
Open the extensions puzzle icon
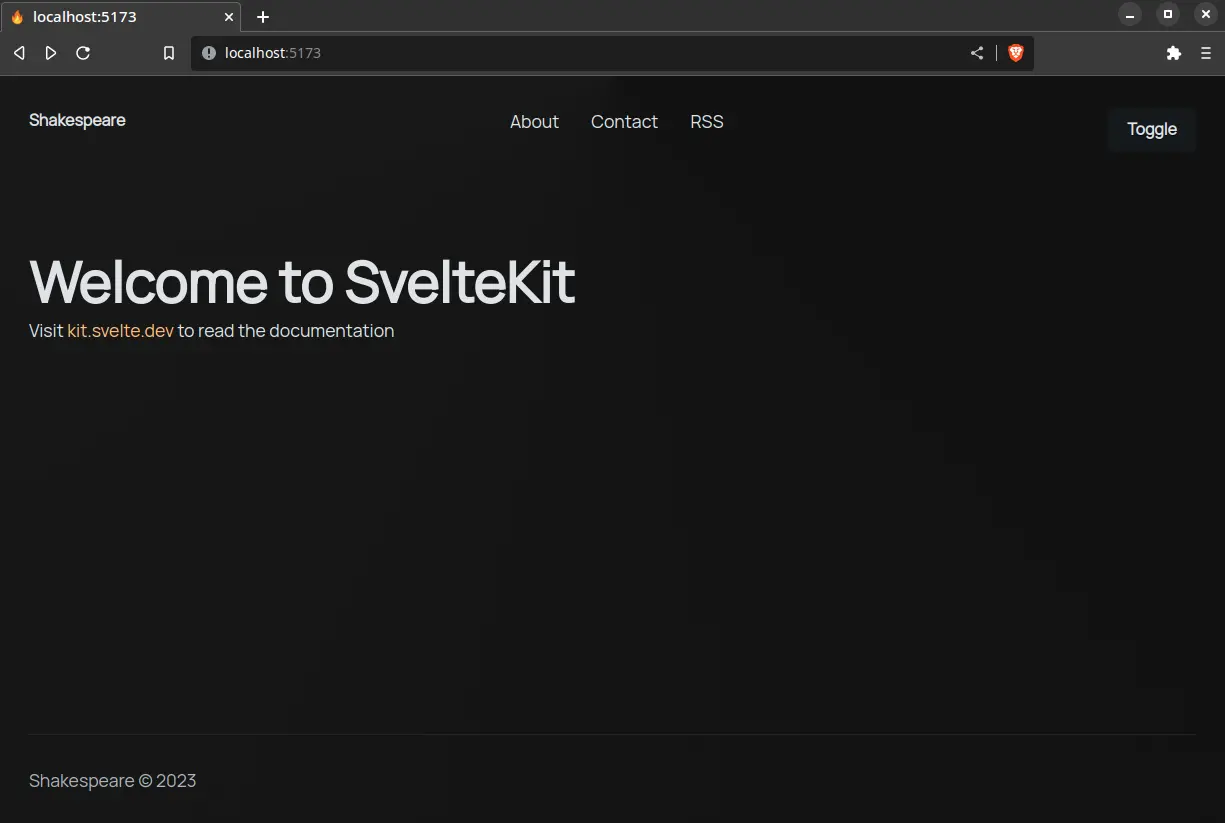(1174, 53)
